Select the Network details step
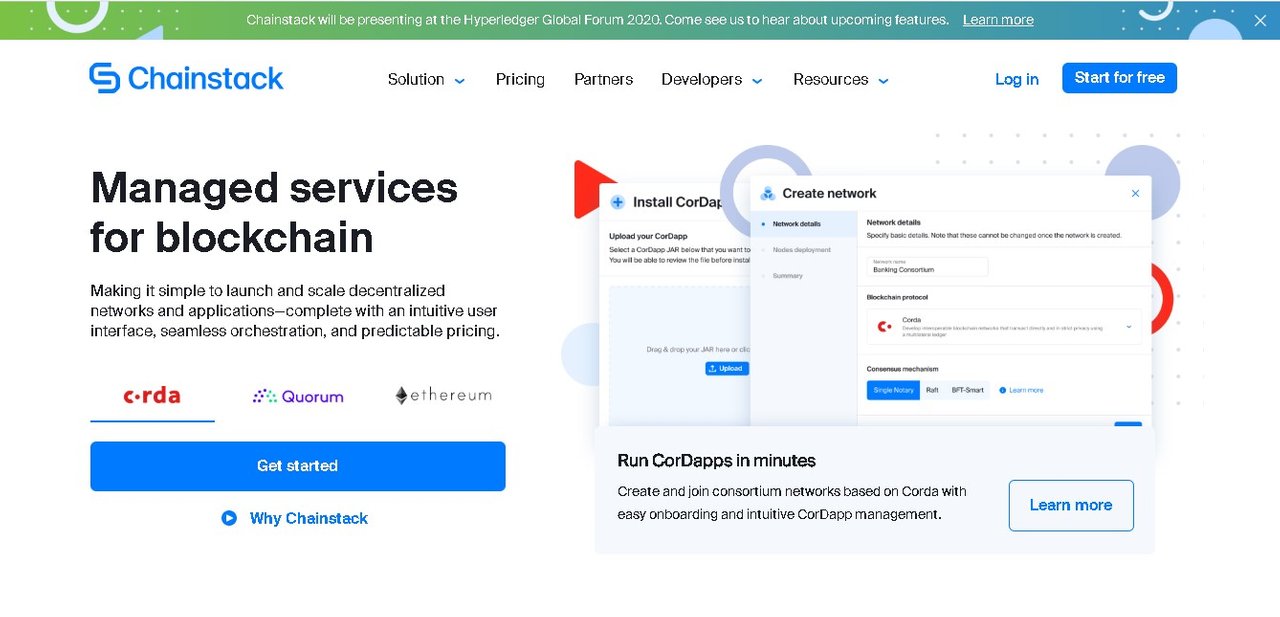Image resolution: width=1280 pixels, height=617 pixels. pyautogui.click(x=796, y=224)
